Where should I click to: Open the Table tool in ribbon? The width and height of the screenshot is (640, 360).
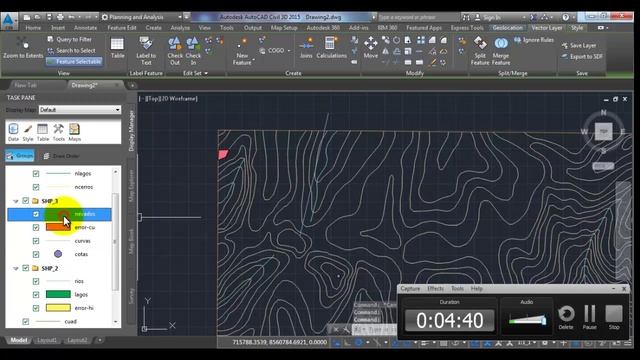117,48
